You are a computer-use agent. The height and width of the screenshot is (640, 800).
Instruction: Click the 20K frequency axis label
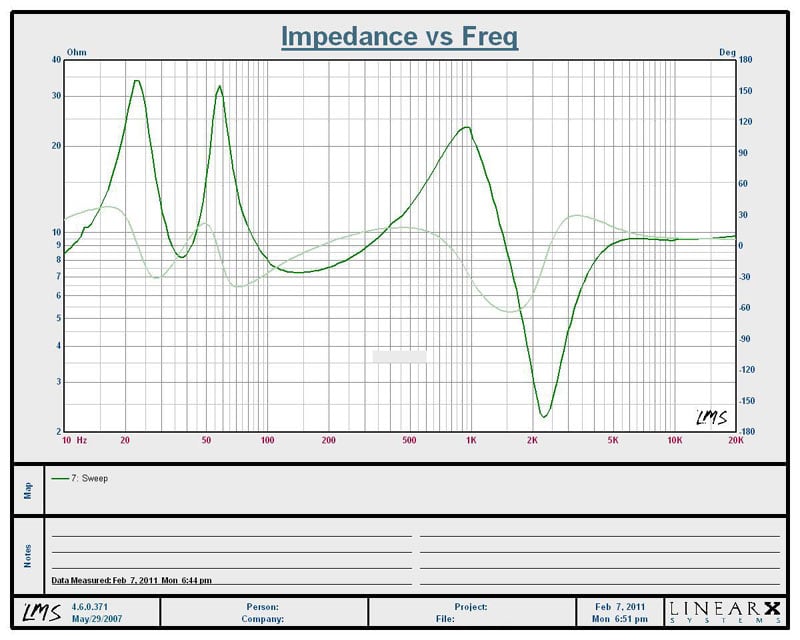[x=735, y=440]
